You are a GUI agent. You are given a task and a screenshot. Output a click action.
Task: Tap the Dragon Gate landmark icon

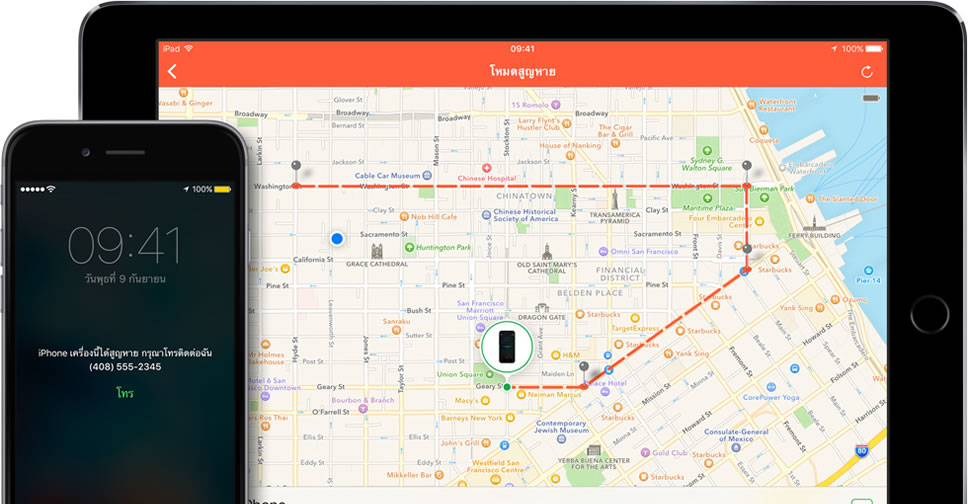541,308
